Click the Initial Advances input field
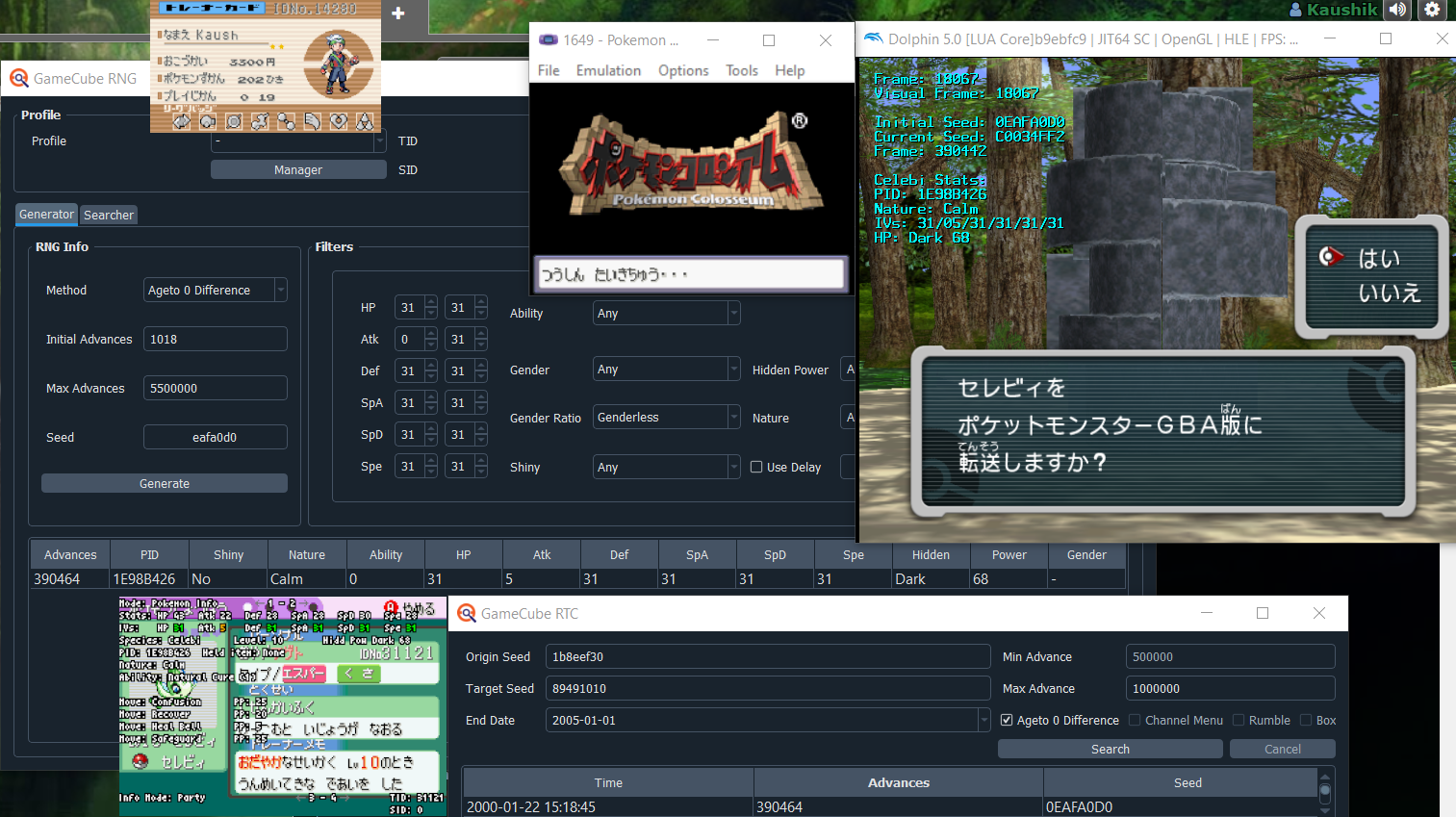This screenshot has height=817, width=1456. pyautogui.click(x=216, y=339)
